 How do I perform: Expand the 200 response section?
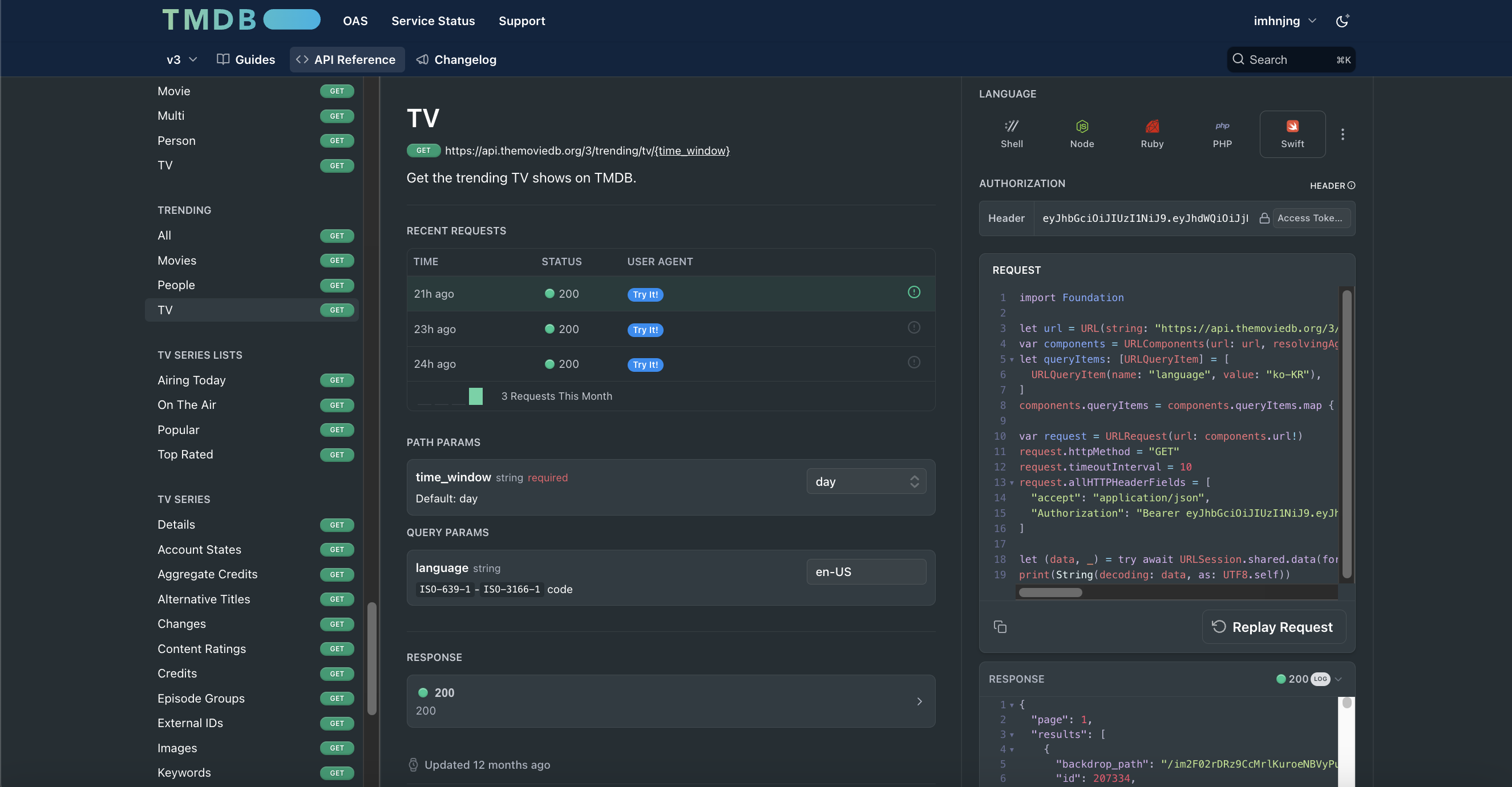point(671,701)
